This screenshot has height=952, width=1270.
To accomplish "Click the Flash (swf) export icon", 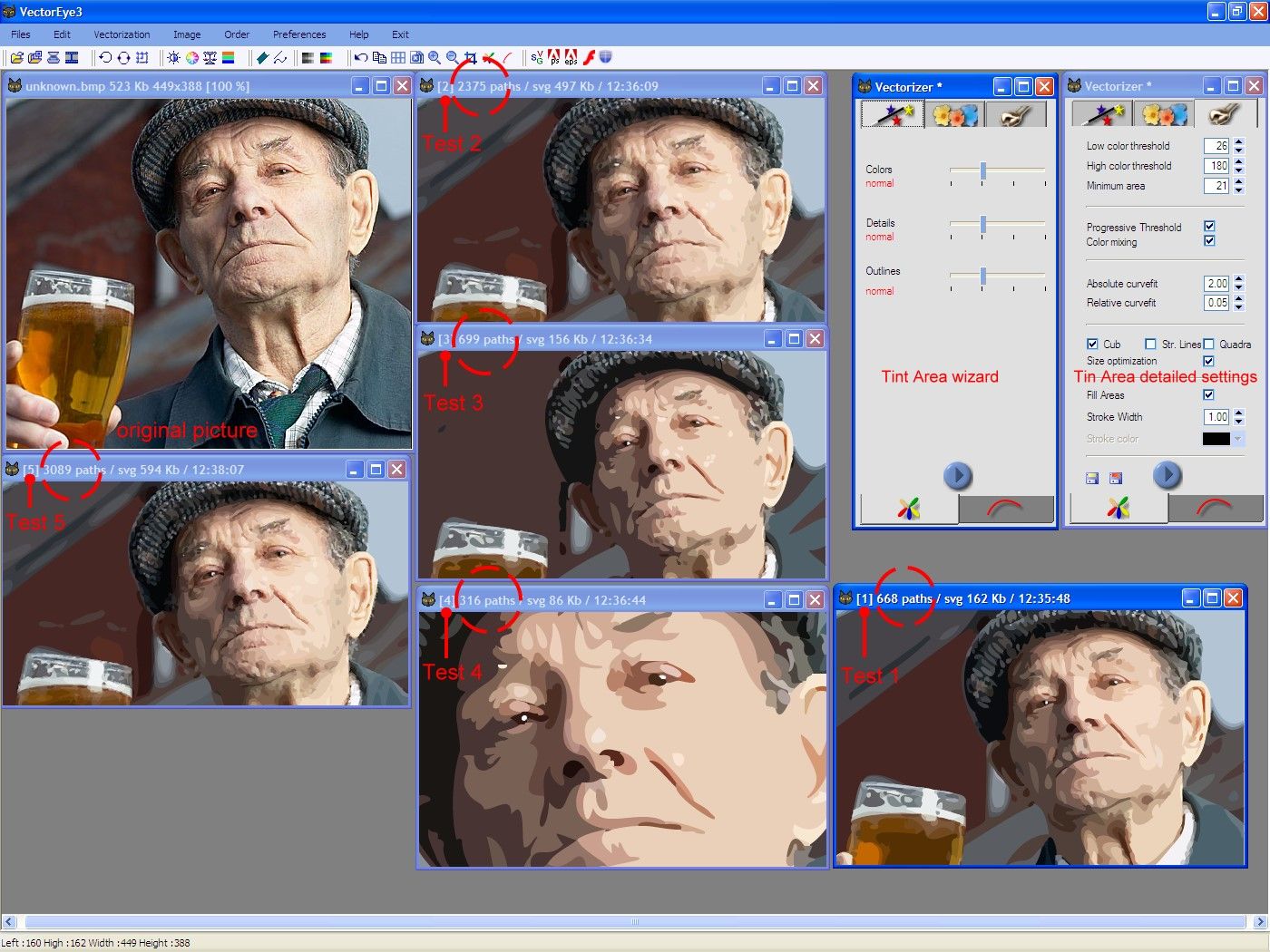I will [589, 57].
